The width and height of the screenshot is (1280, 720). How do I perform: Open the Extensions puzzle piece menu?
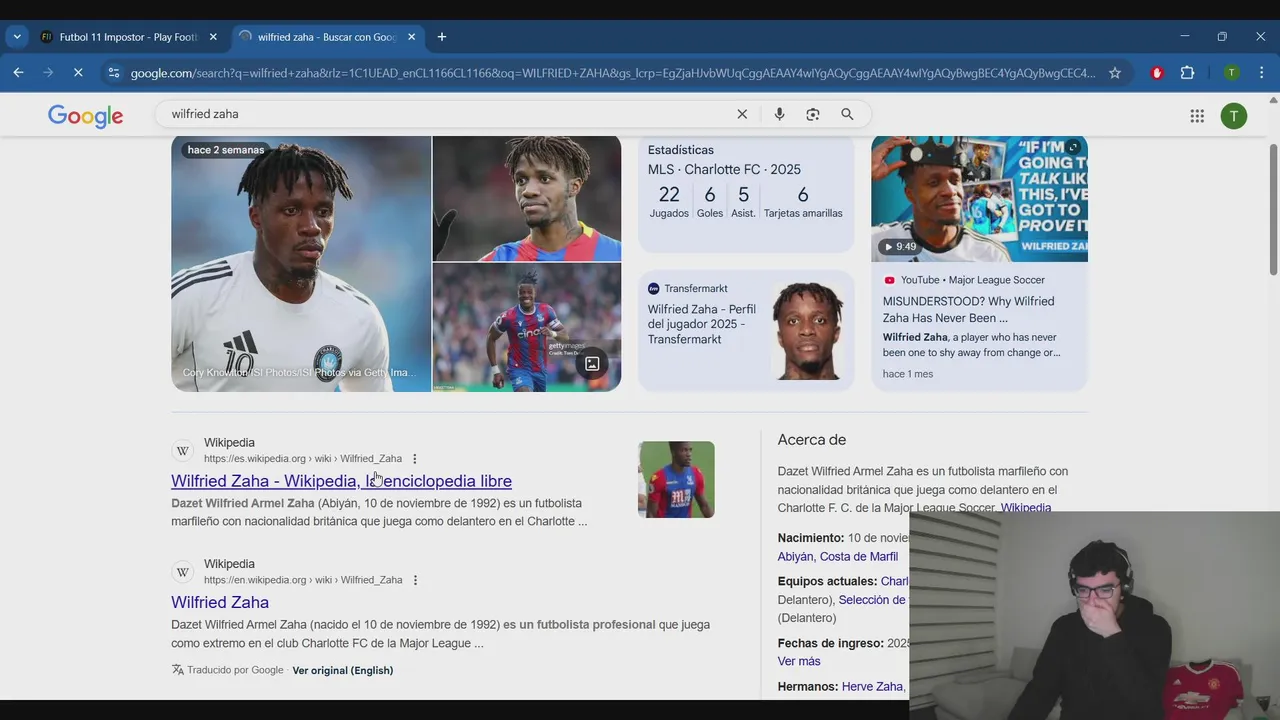[x=1188, y=73]
